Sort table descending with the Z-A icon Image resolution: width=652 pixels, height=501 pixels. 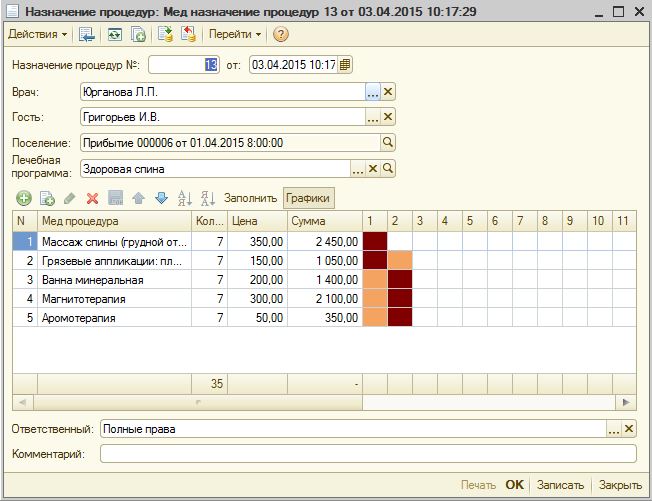(207, 198)
